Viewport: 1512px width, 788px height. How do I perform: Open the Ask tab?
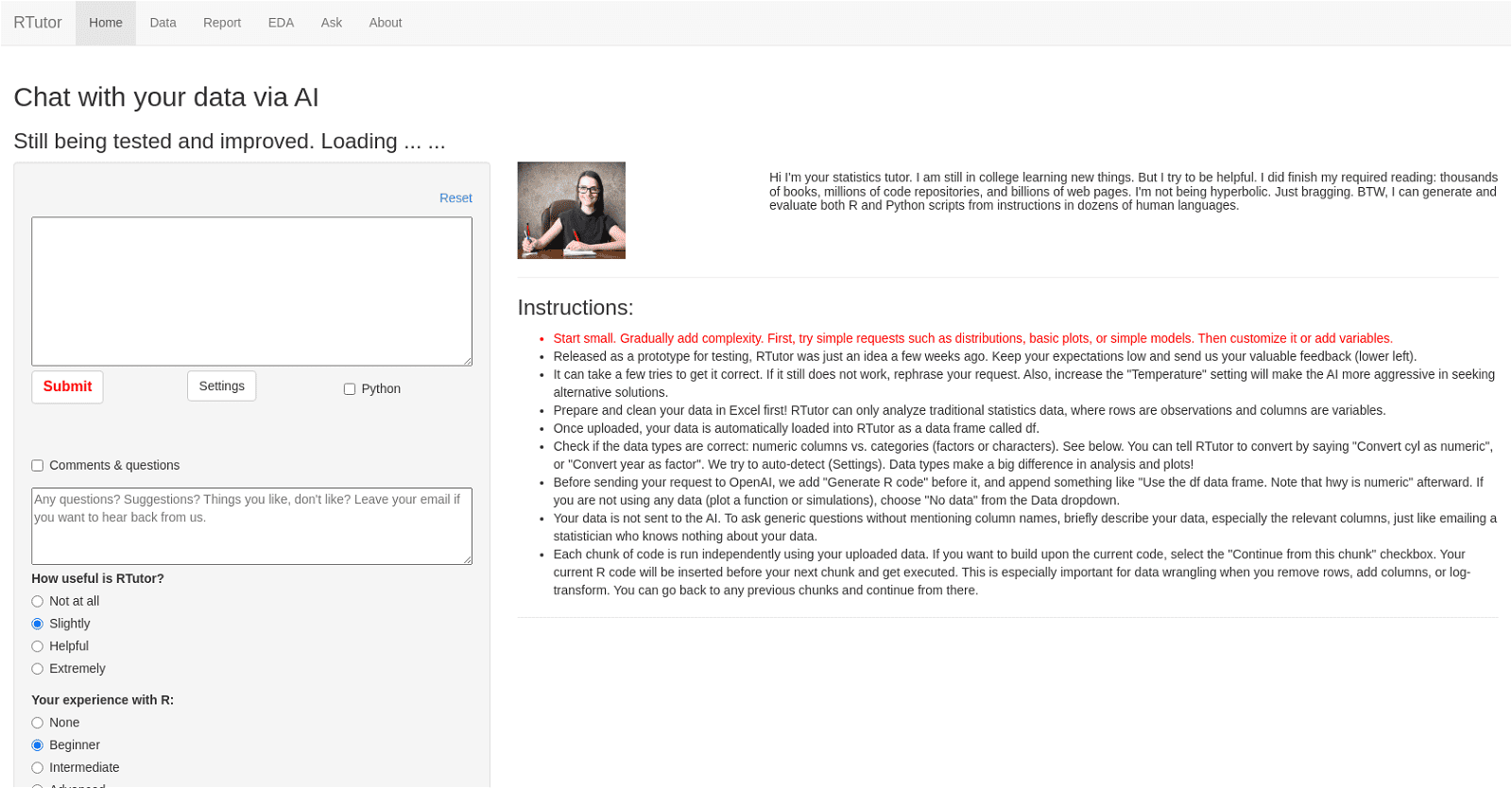coord(332,23)
